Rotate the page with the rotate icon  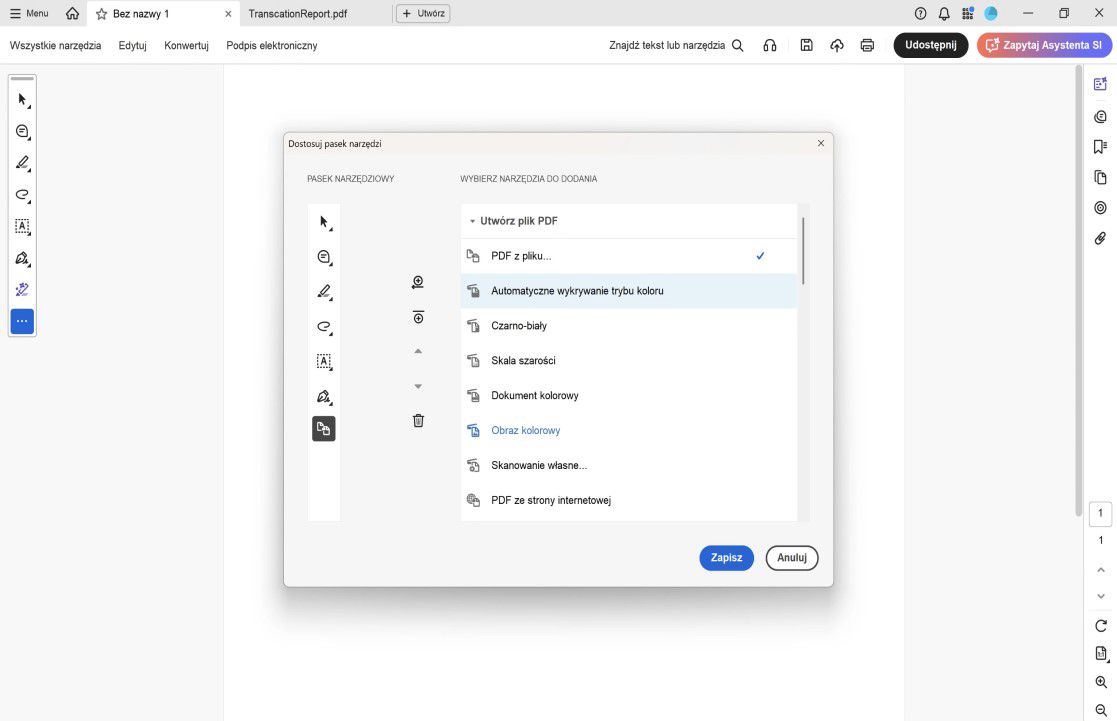click(1101, 626)
